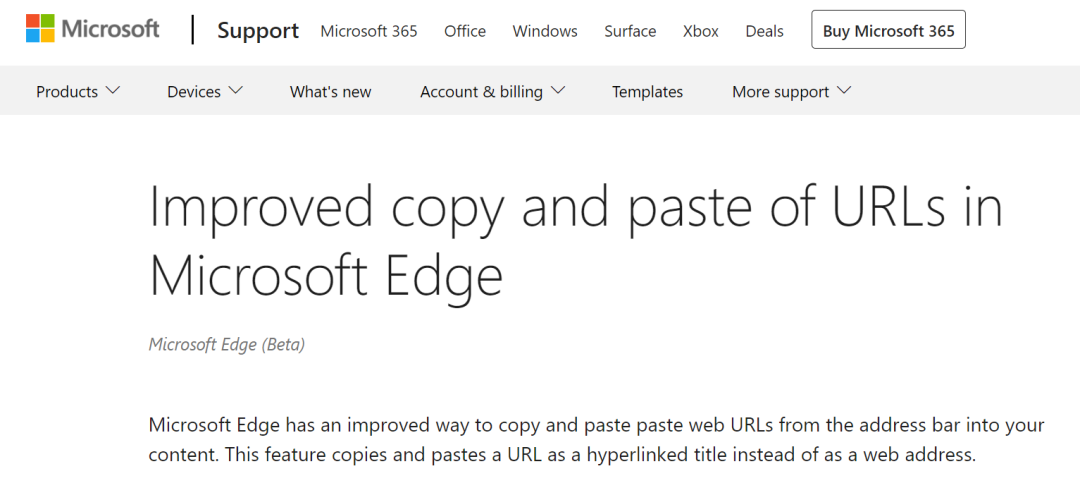Open the Deals link
This screenshot has height=495, width=1080.
[x=765, y=31]
